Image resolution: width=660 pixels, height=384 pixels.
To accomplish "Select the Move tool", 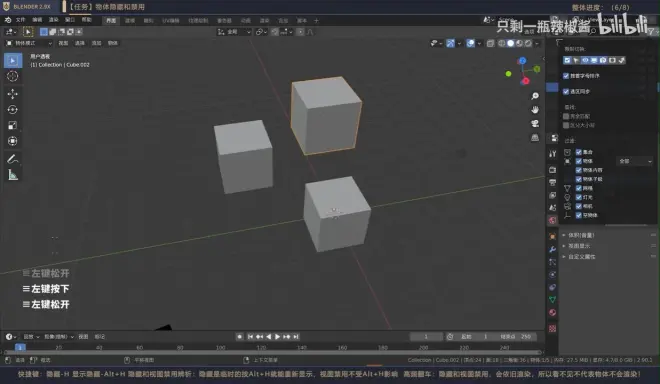I will point(13,93).
